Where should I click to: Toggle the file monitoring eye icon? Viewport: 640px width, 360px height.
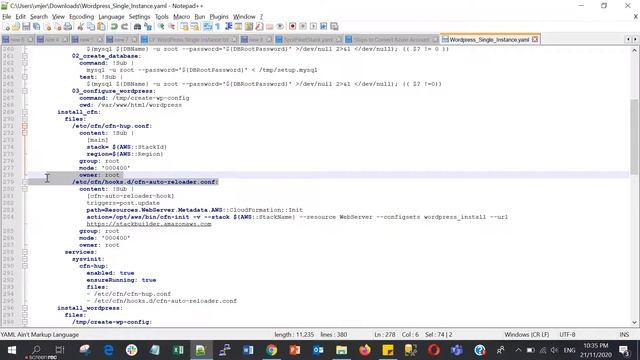point(280,27)
